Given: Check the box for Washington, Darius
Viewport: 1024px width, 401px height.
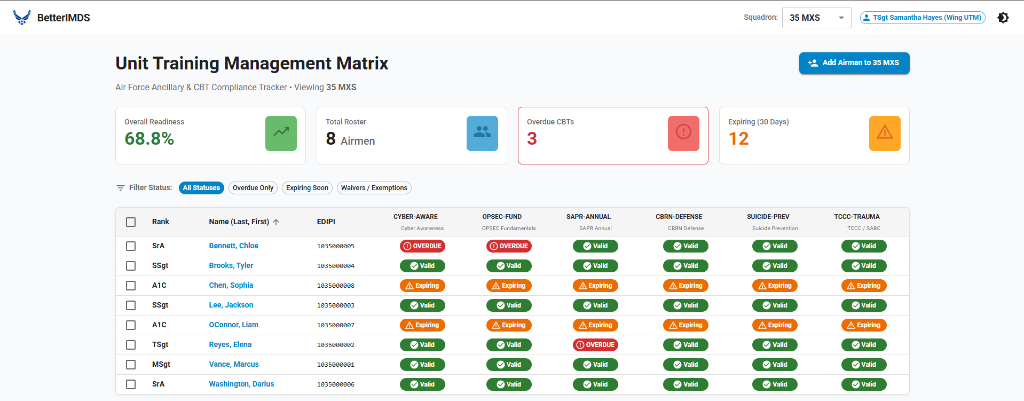Looking at the screenshot, I should pos(131,384).
